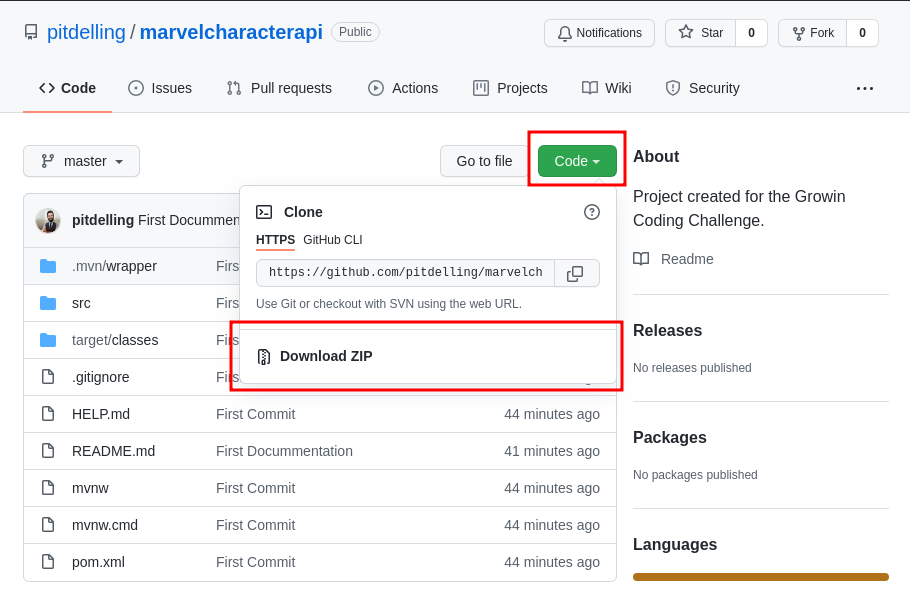Open the Security tab

click(702, 88)
